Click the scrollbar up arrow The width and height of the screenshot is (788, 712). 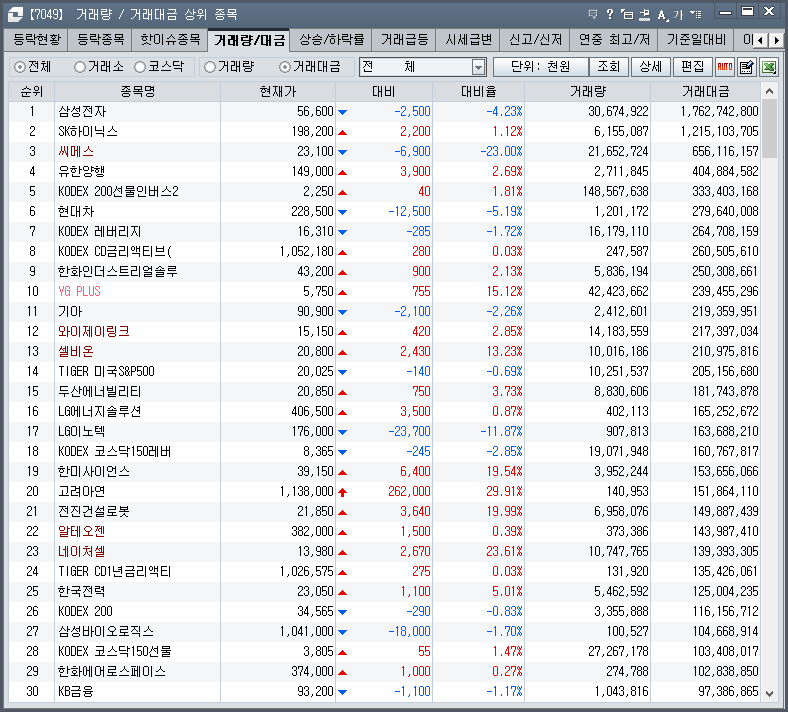pos(769,91)
